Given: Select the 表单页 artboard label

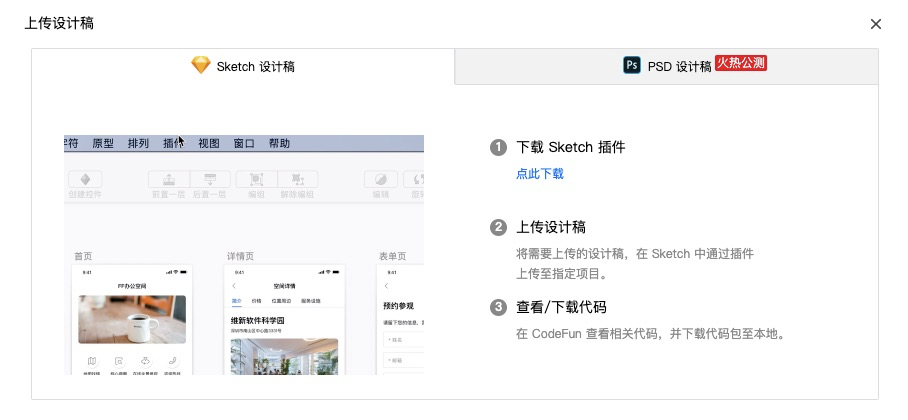Looking at the screenshot, I should click(393, 256).
